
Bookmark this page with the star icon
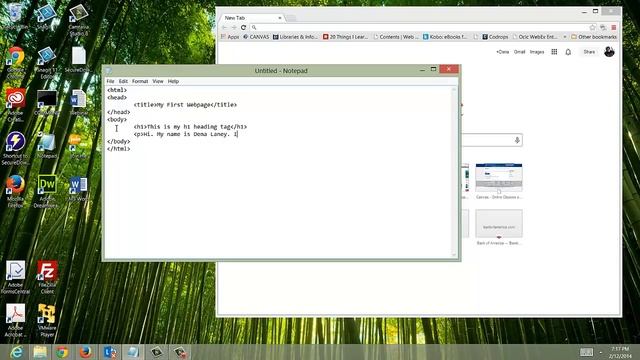click(x=593, y=27)
